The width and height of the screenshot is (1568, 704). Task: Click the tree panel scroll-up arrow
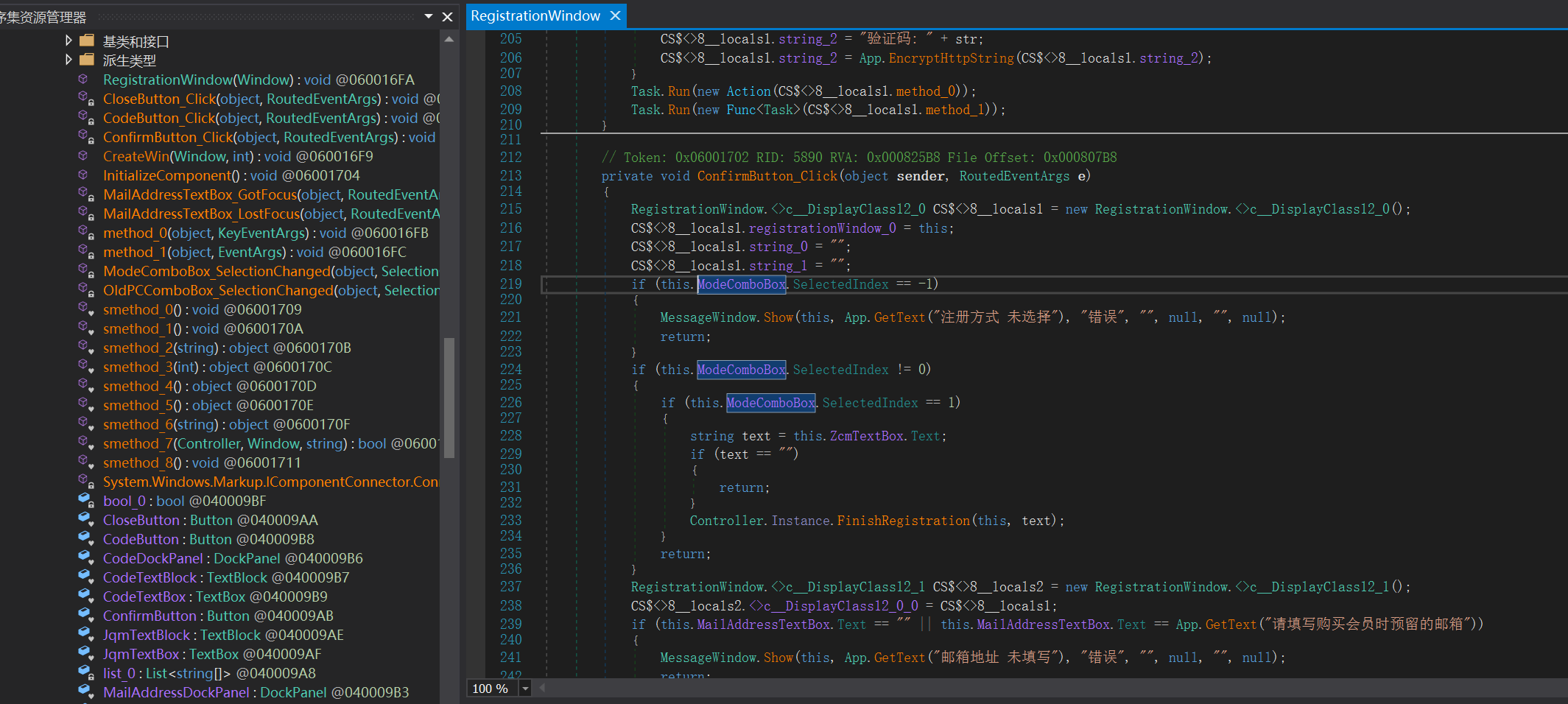point(449,39)
